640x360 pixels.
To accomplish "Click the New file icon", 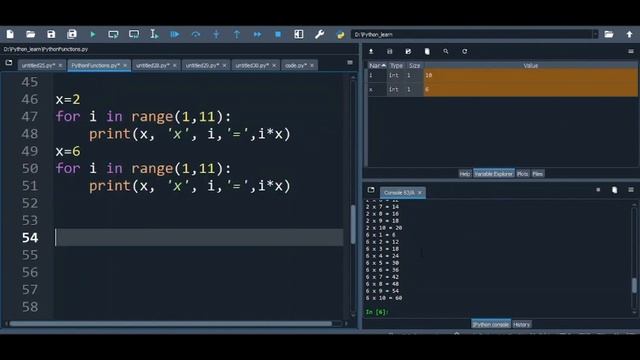I will tap(10, 34).
